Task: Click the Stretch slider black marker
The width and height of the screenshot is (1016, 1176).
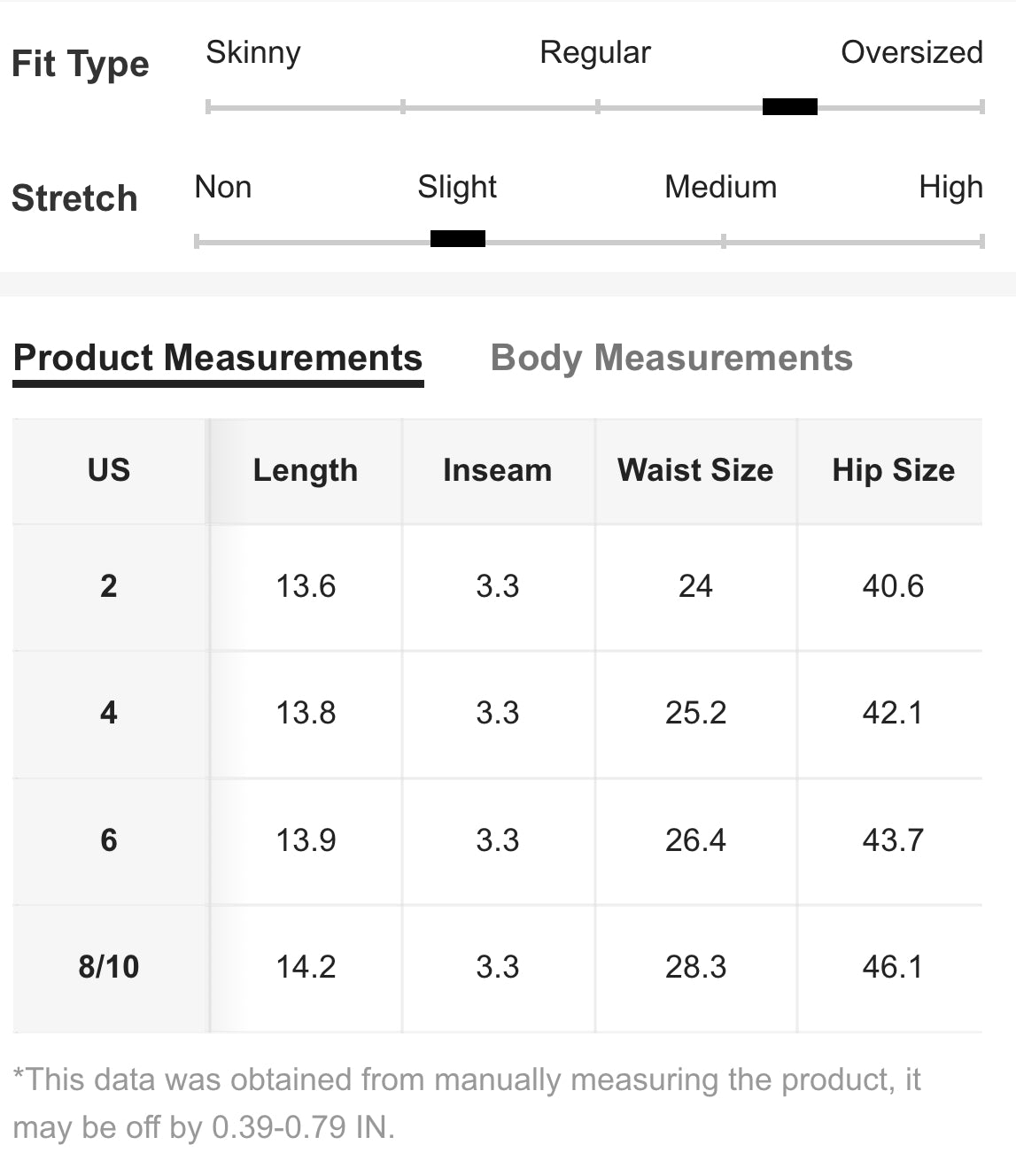Action: 457,239
